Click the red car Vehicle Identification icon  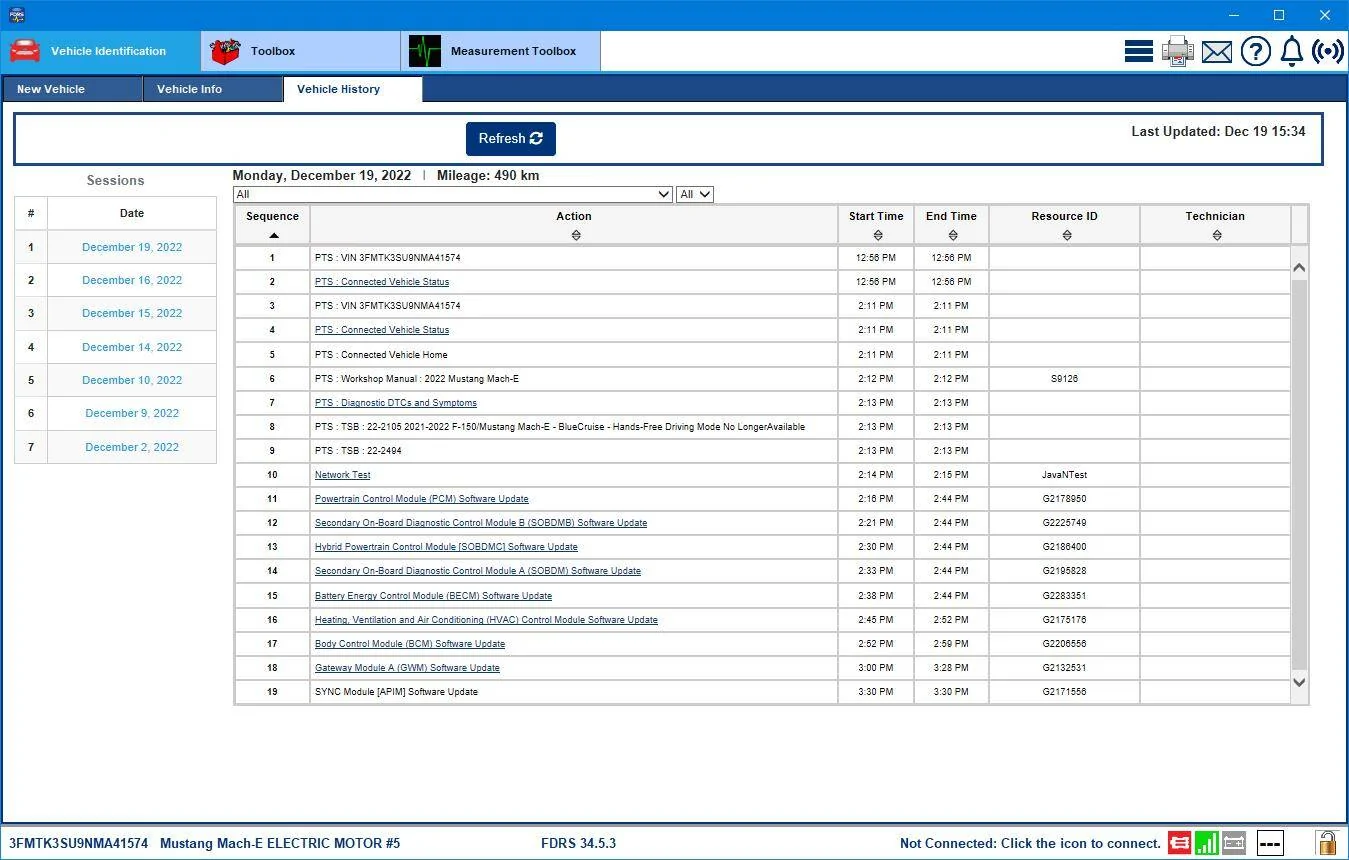[25, 51]
